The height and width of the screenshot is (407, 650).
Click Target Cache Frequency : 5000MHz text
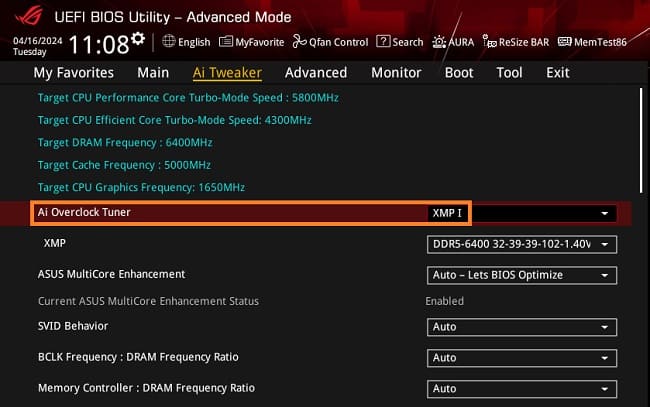(124, 165)
